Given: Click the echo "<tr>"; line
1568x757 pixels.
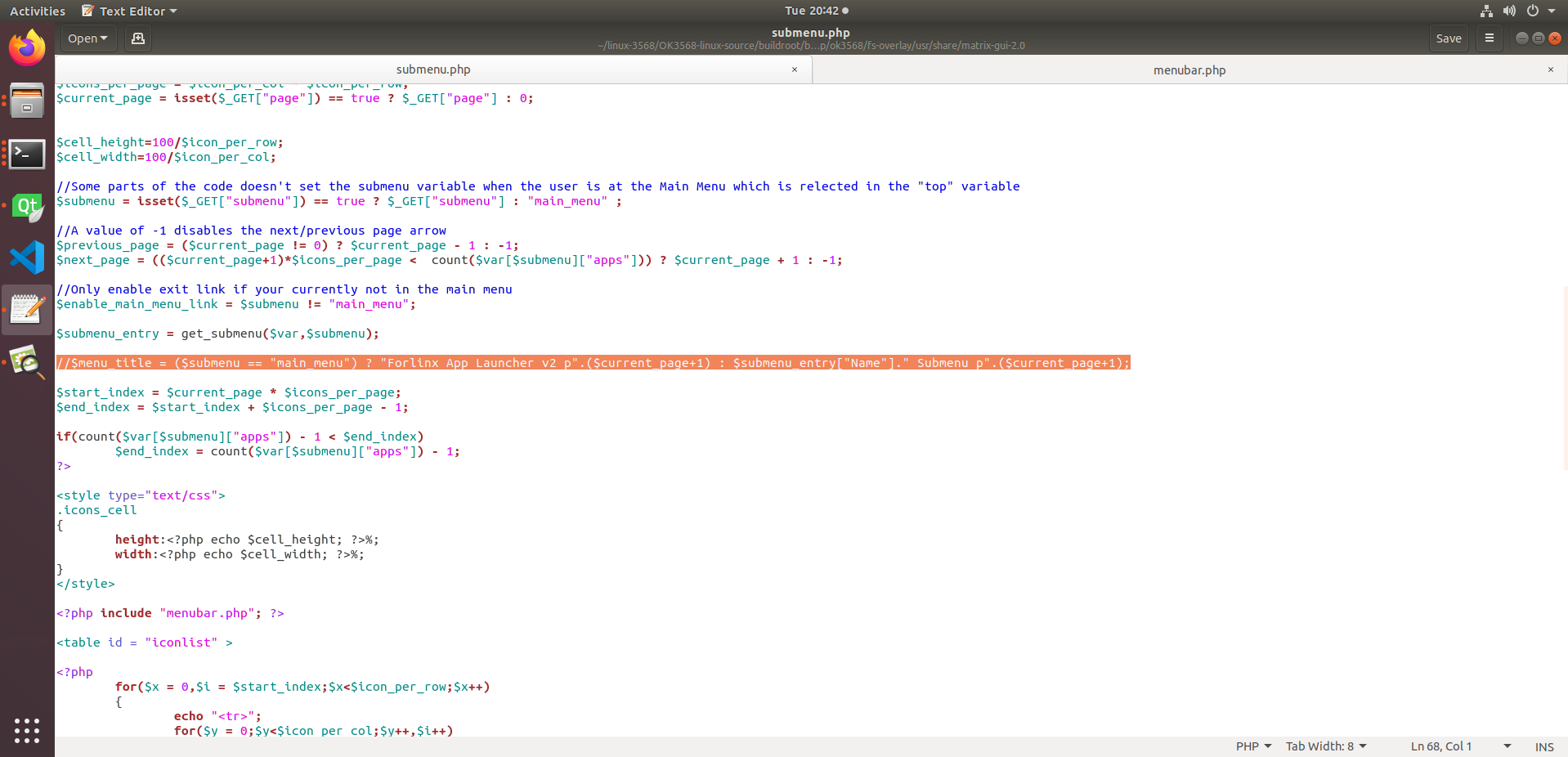Looking at the screenshot, I should pos(217,716).
